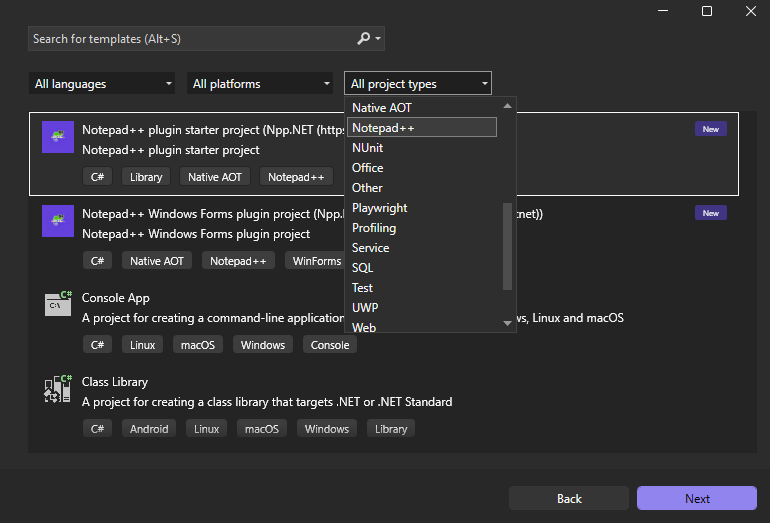Screen dimensions: 770x523
Task: Click Linux tag under Console App
Action: coord(142,345)
